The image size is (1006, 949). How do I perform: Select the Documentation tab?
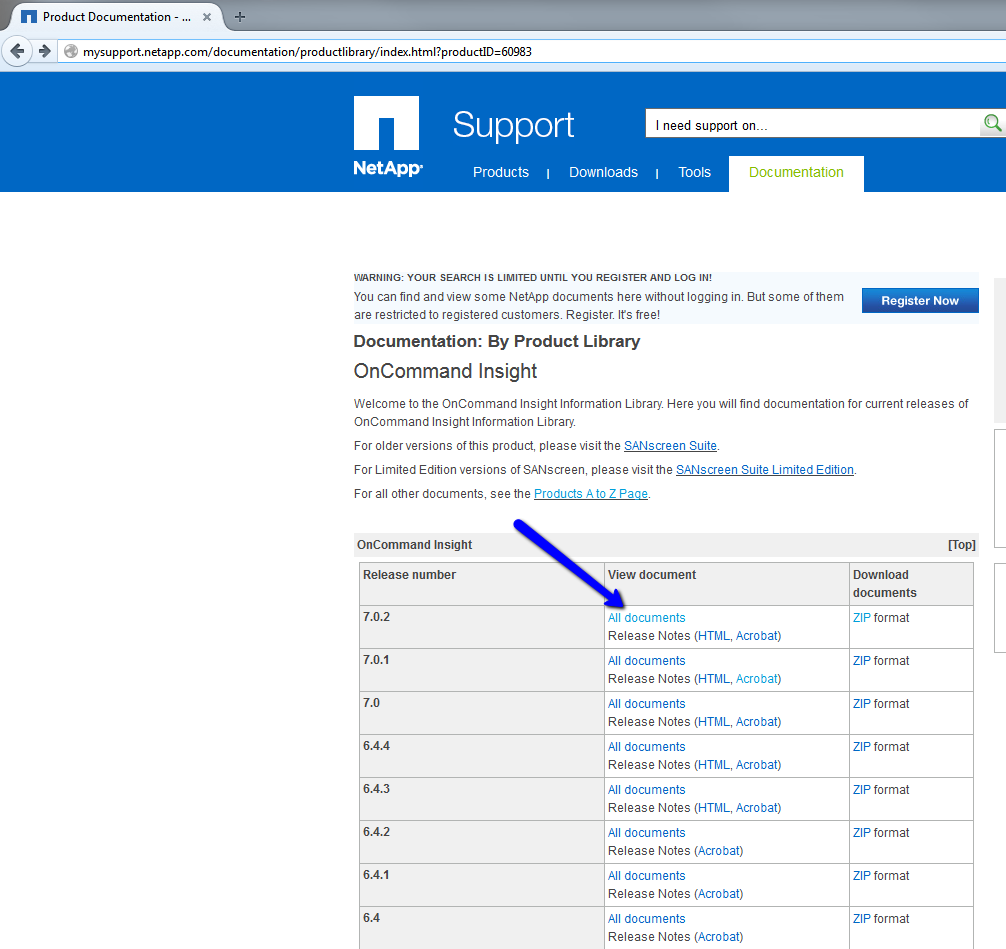[x=796, y=173]
